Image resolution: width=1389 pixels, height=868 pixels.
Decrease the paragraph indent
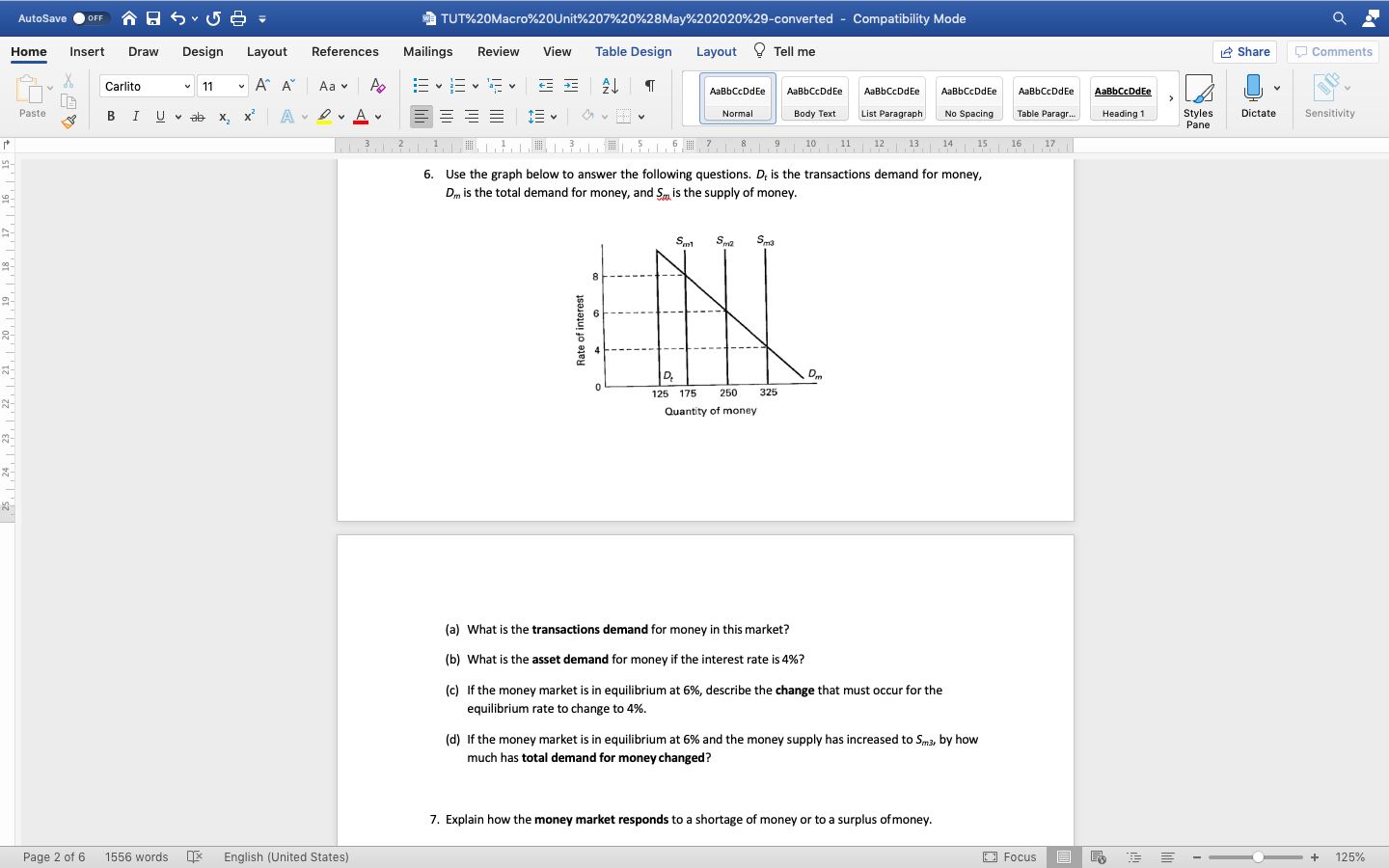[x=546, y=86]
